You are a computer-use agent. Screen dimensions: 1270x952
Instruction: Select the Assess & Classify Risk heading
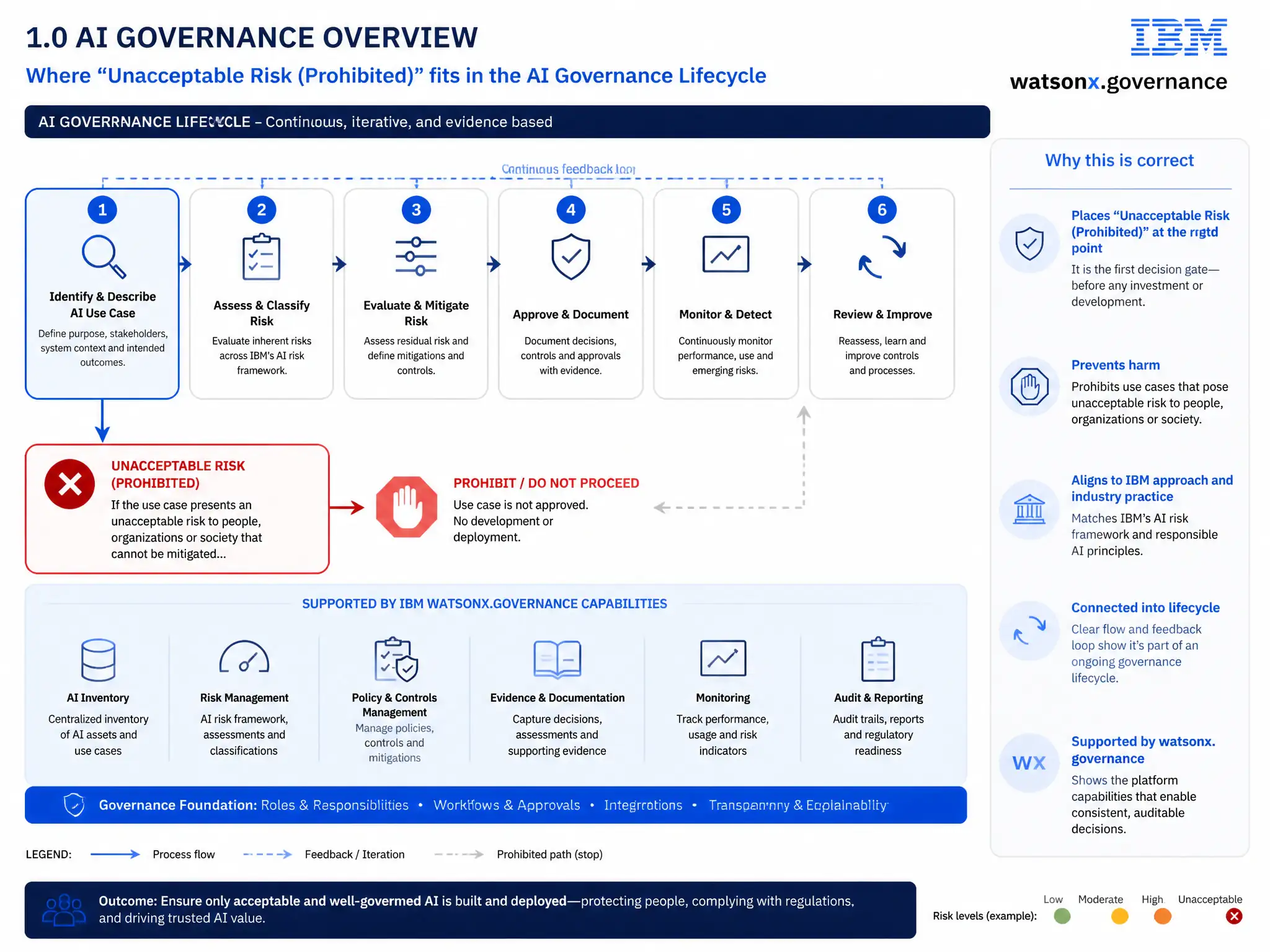coord(261,313)
